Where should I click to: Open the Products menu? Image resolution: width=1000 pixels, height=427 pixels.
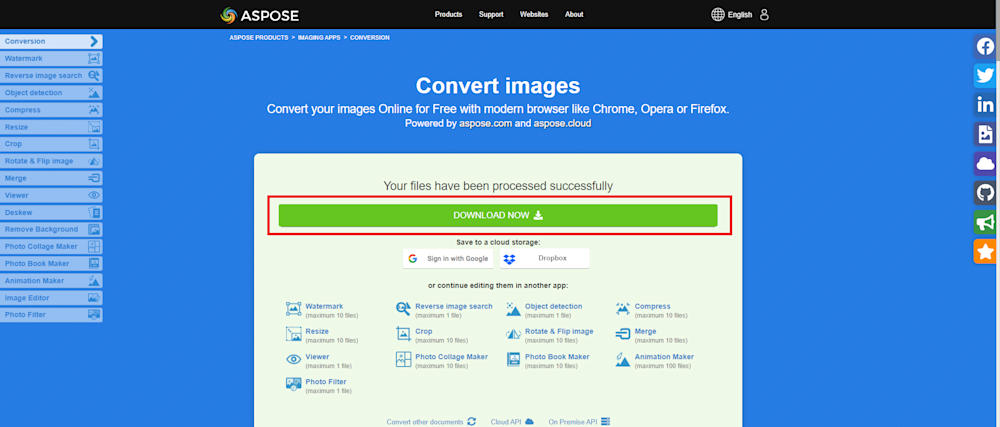[448, 15]
